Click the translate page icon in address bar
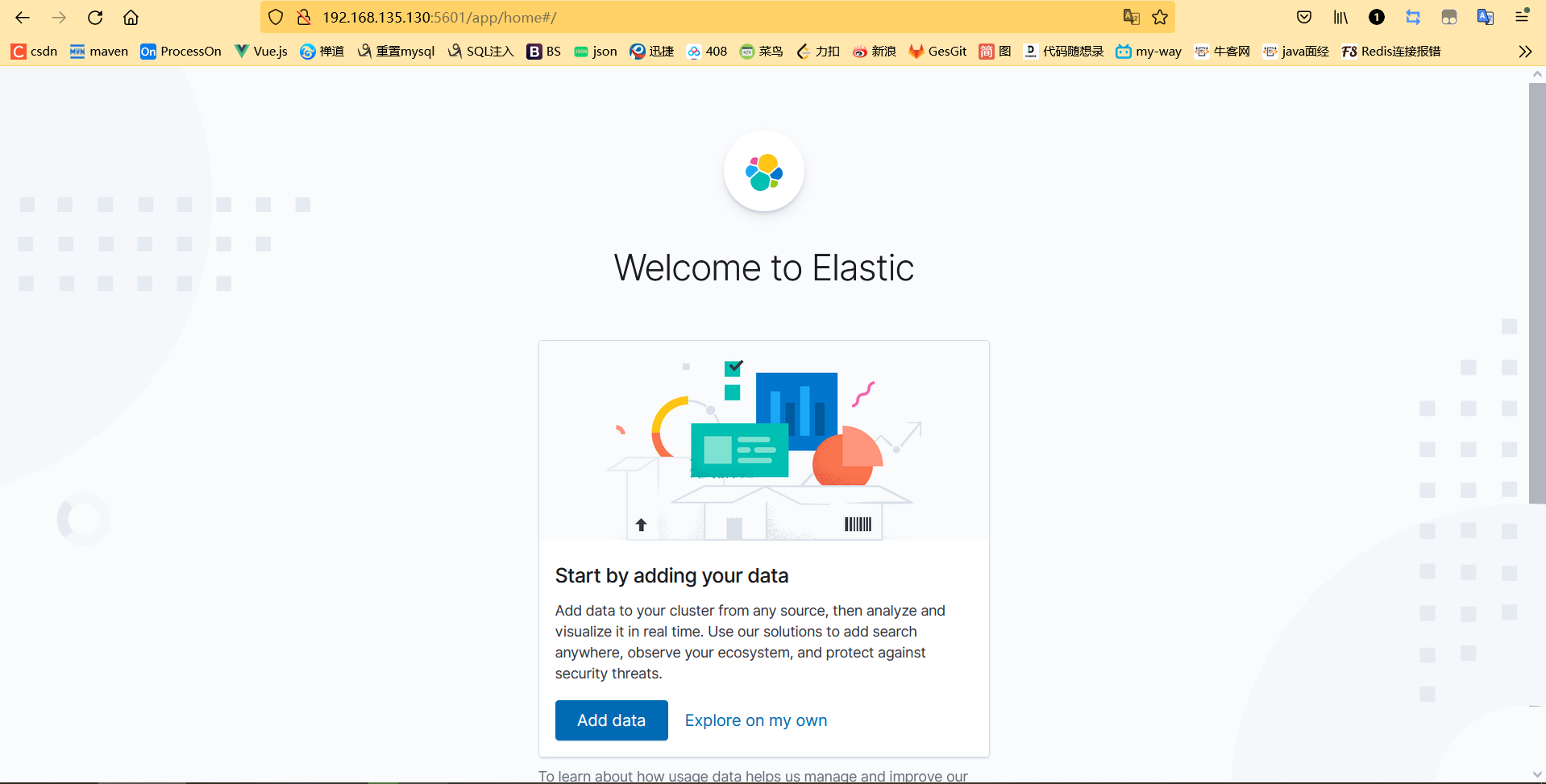 point(1132,17)
